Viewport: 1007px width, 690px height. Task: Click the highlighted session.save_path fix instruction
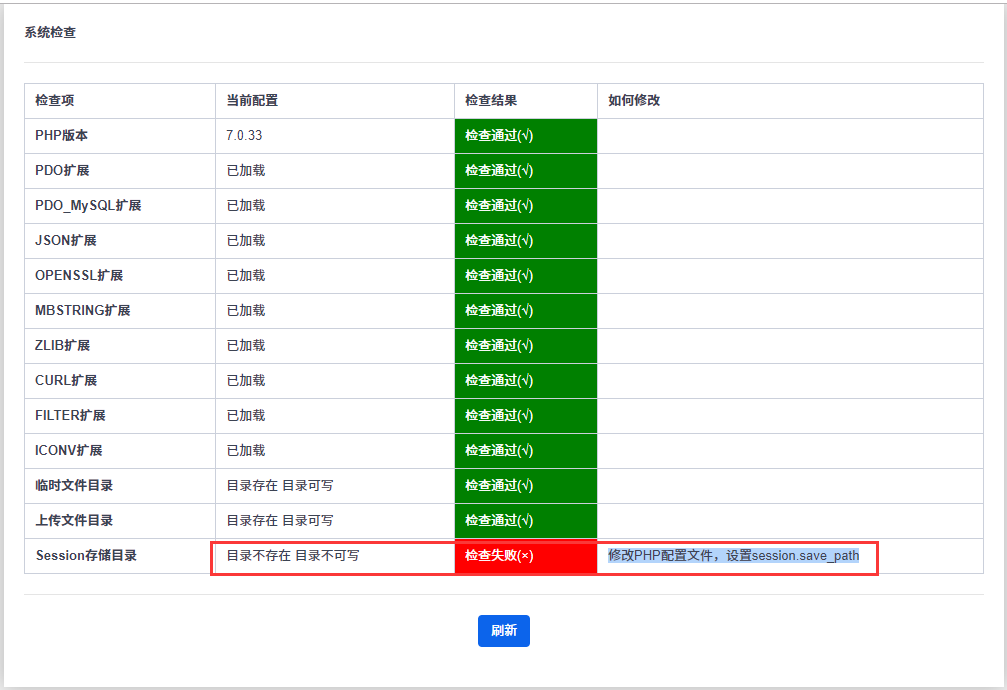733,556
